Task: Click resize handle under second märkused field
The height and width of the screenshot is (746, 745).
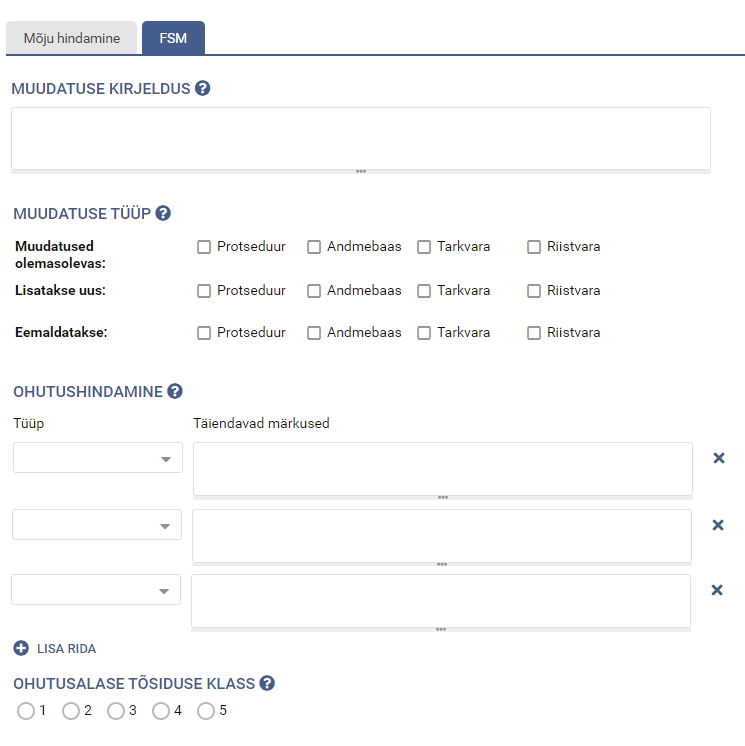Action: pos(442,565)
